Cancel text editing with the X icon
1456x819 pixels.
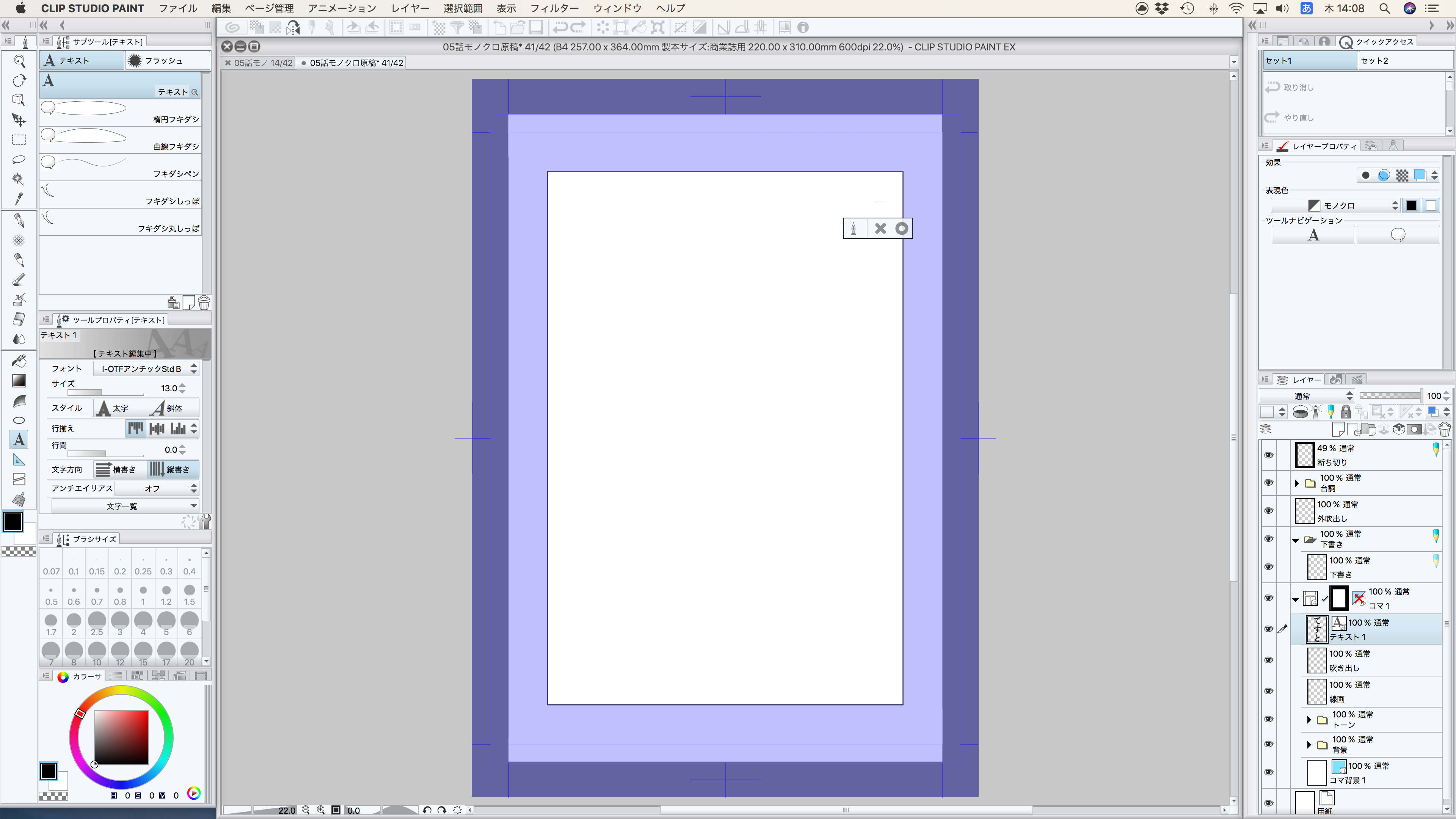(x=880, y=228)
